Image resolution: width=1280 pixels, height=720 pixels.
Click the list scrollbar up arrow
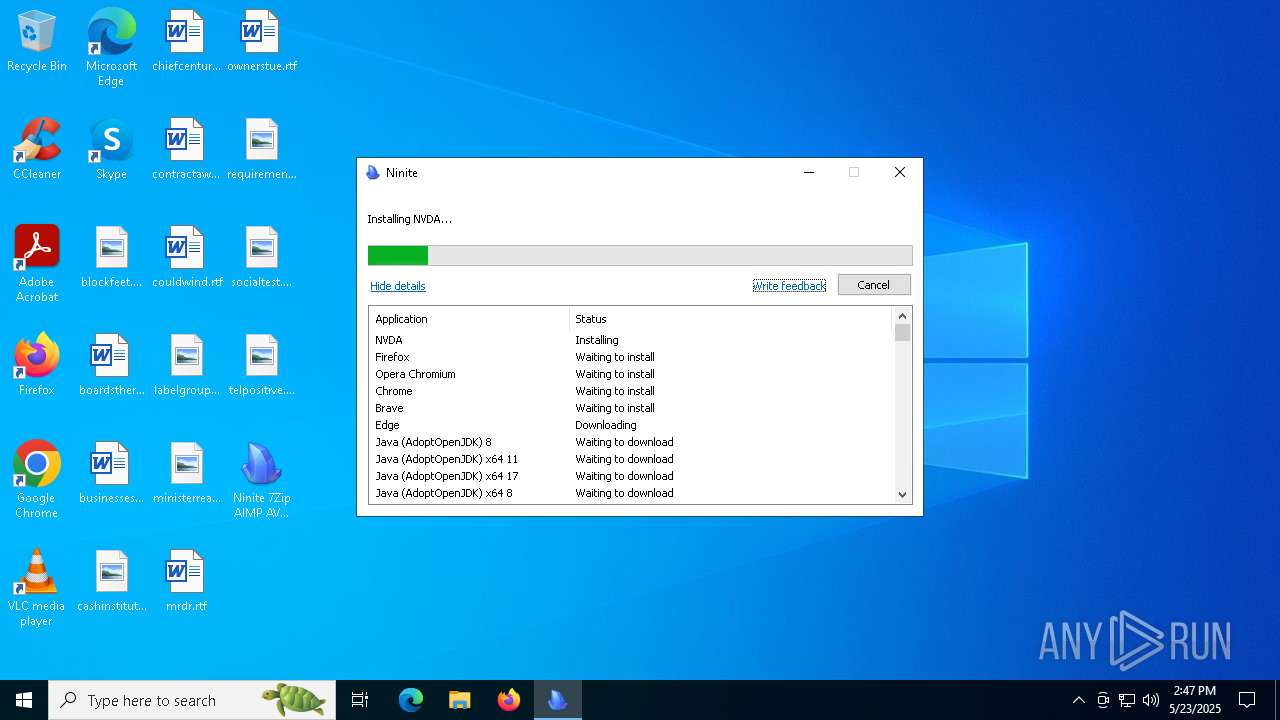click(x=902, y=316)
